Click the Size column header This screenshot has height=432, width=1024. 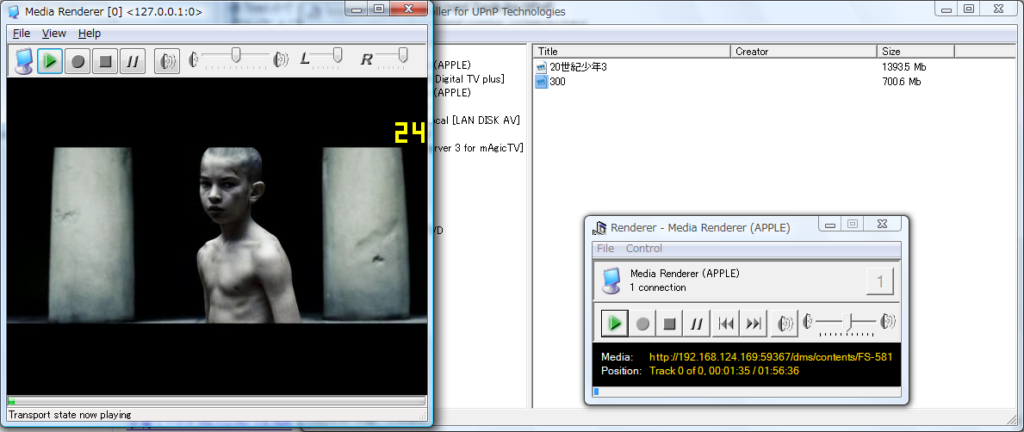pyautogui.click(x=915, y=51)
